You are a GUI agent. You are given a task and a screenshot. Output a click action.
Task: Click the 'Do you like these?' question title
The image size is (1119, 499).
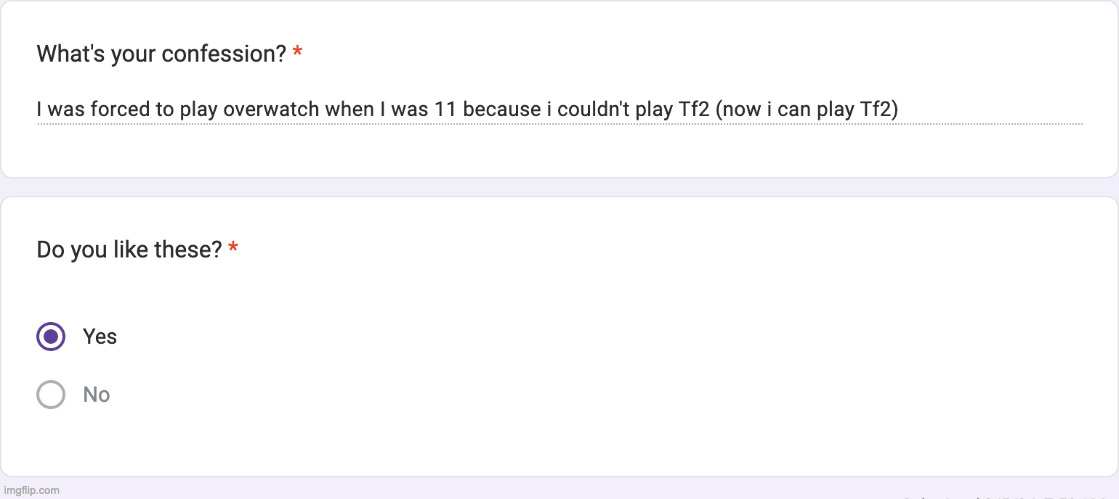coord(129,249)
